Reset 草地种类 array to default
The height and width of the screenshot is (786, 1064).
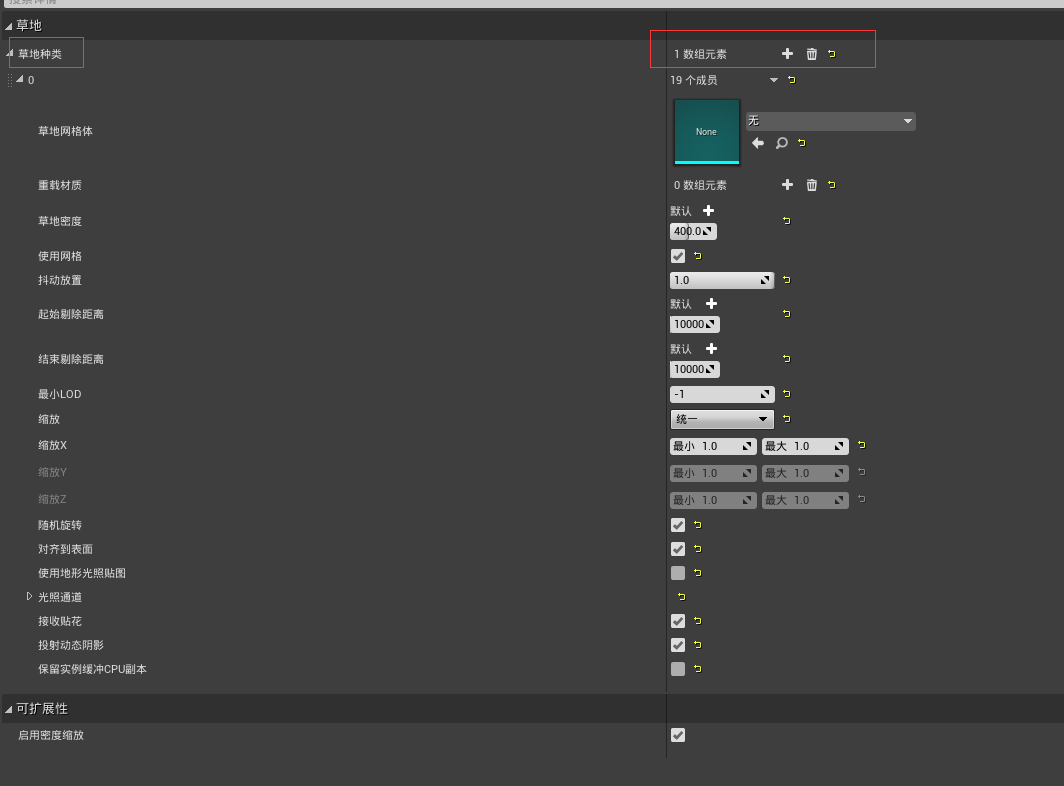(x=832, y=54)
